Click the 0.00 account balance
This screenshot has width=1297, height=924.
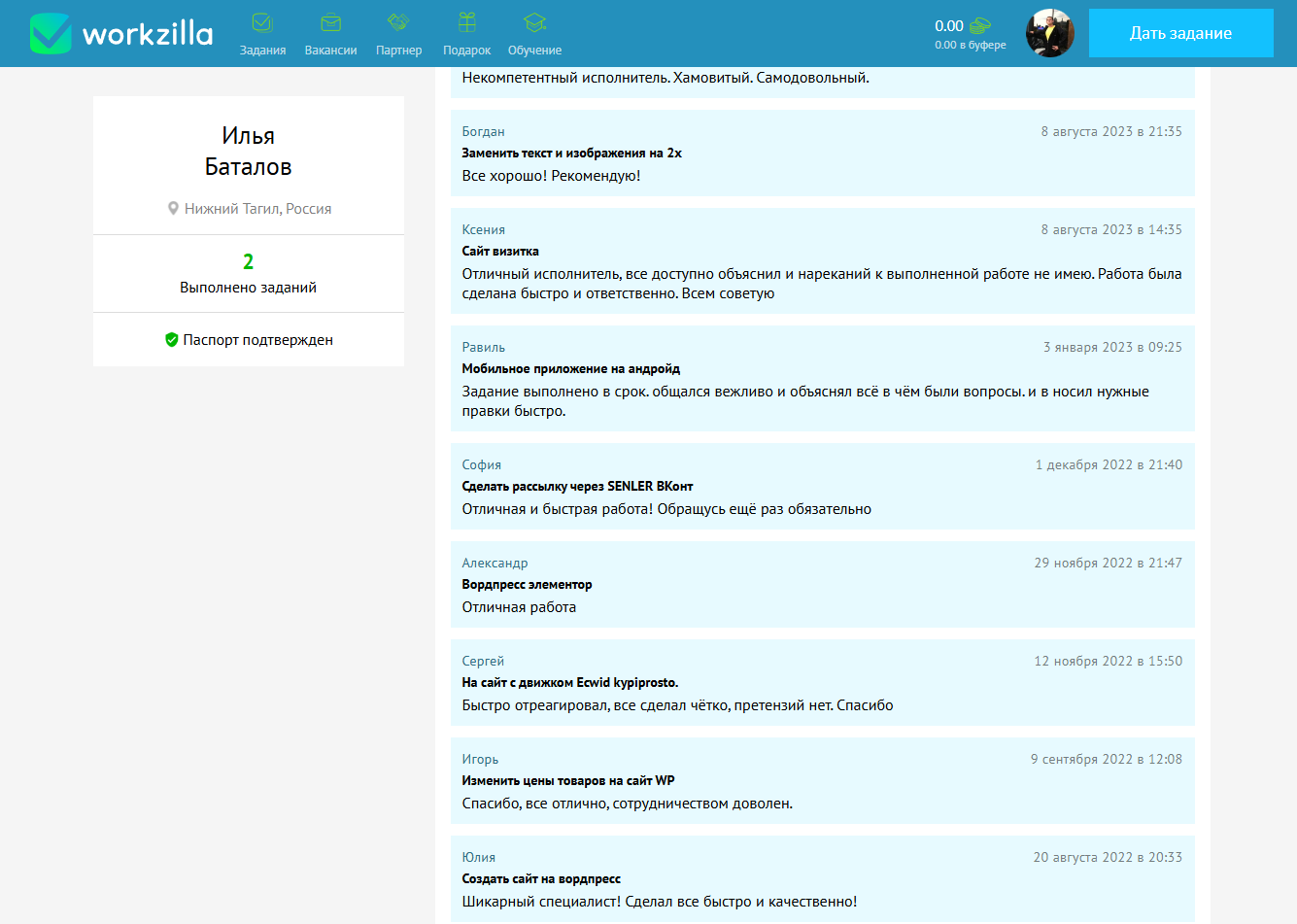click(948, 26)
